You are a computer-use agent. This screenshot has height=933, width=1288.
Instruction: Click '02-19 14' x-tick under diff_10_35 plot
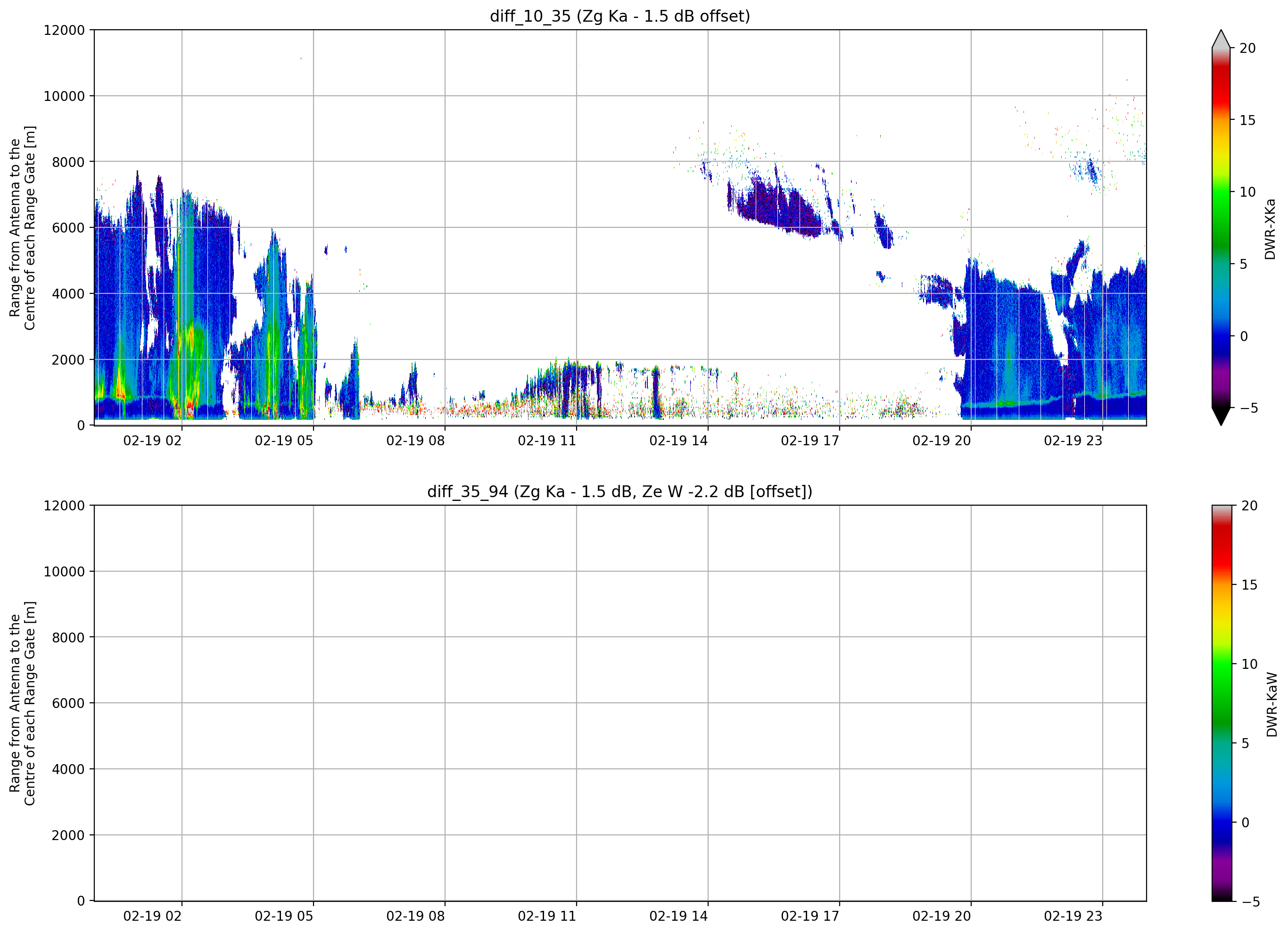(x=678, y=441)
